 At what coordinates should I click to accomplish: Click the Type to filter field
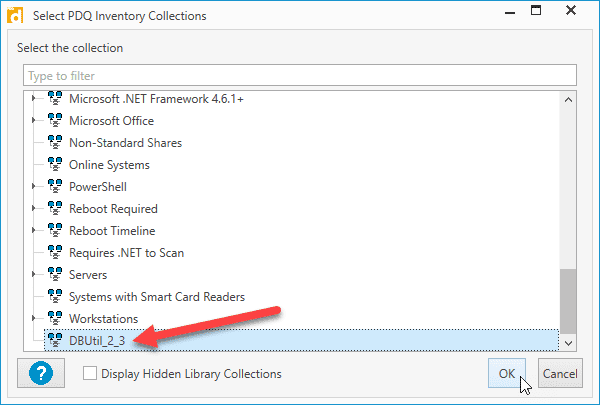pos(300,75)
